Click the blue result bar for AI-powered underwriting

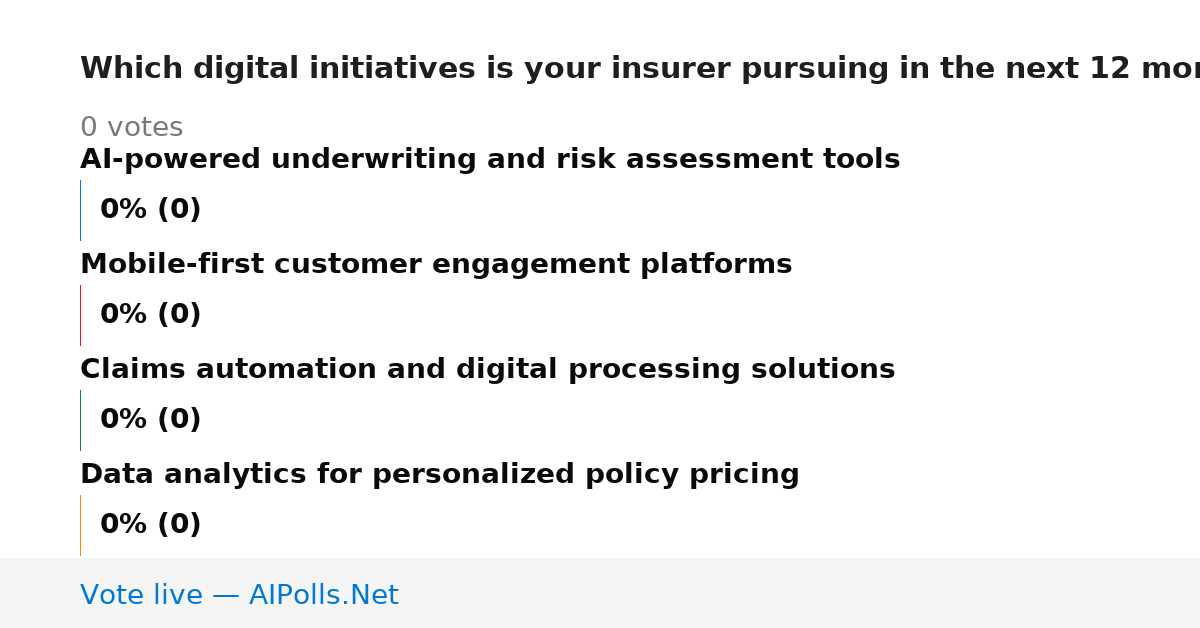(x=80, y=210)
